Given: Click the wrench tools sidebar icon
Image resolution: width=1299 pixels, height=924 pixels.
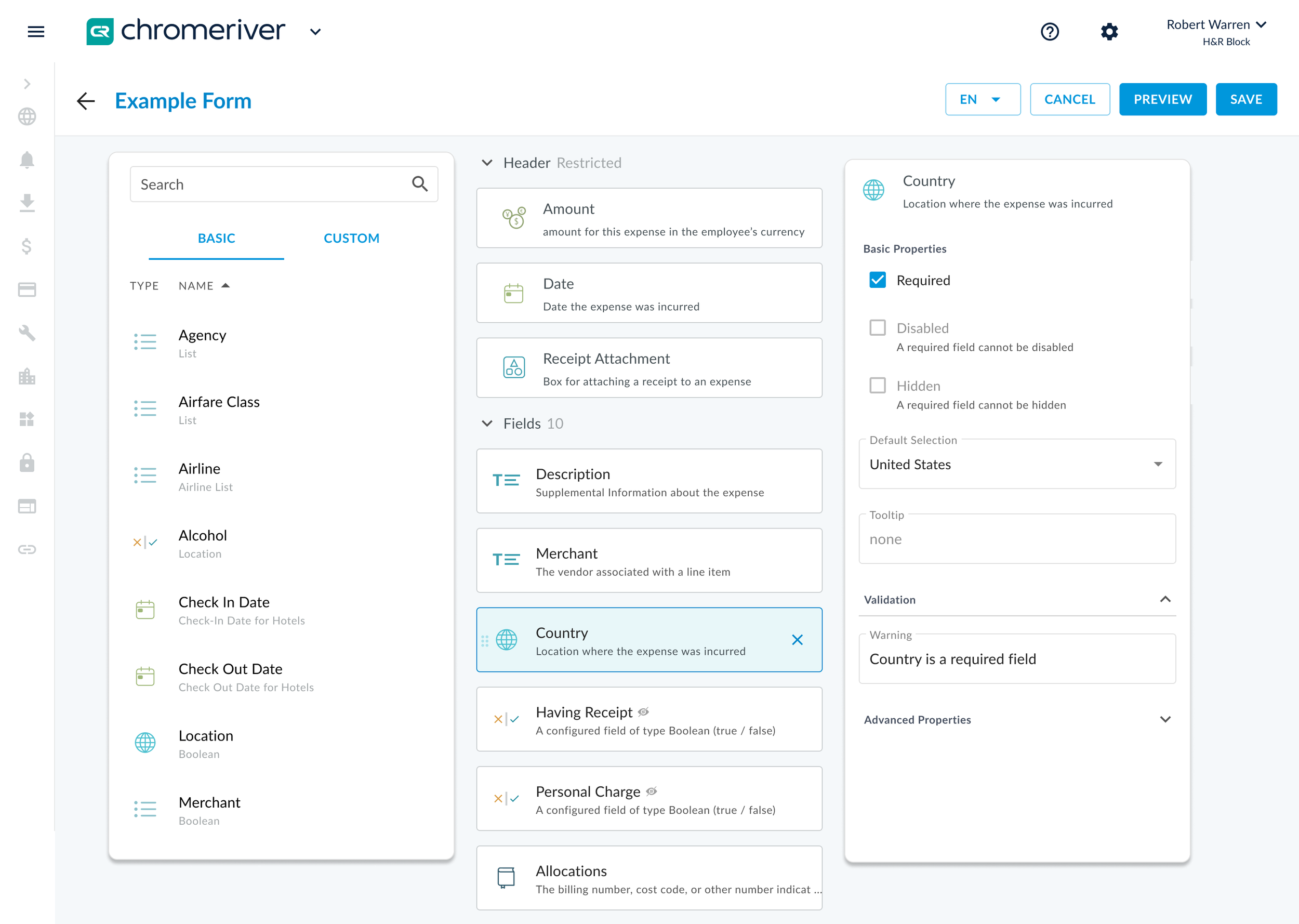Looking at the screenshot, I should (x=26, y=333).
